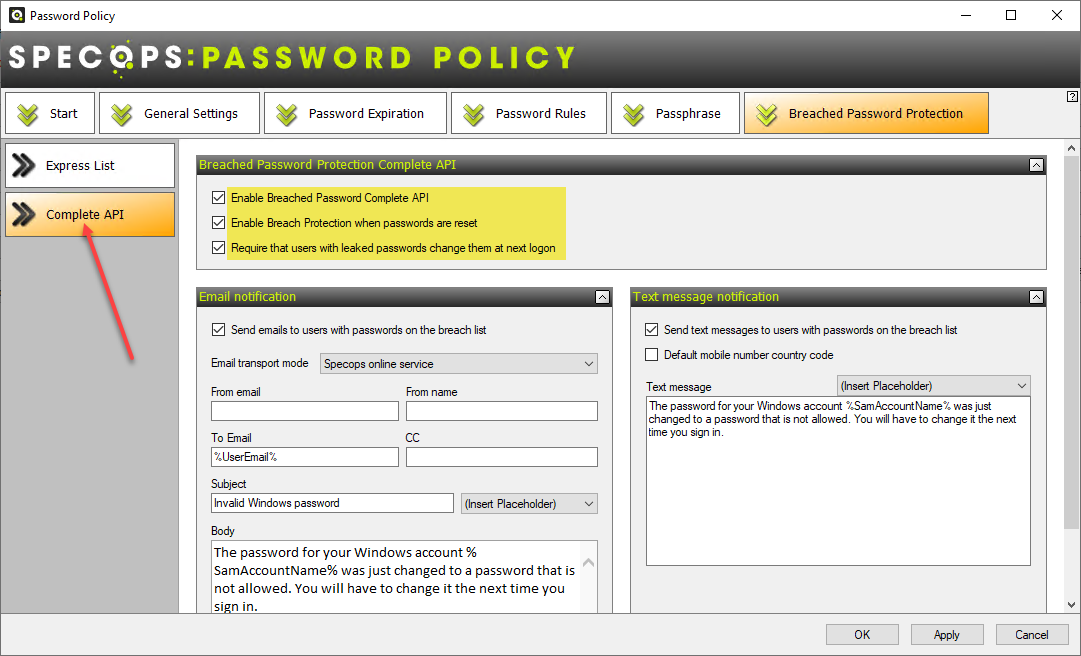Click the From email field
Image resolution: width=1081 pixels, height=656 pixels.
[305, 411]
